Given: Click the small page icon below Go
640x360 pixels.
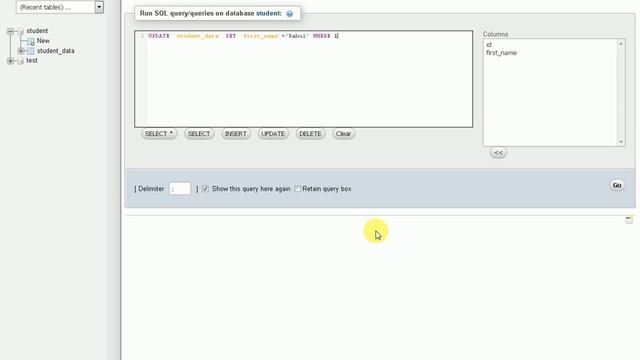Looking at the screenshot, I should coord(629,220).
